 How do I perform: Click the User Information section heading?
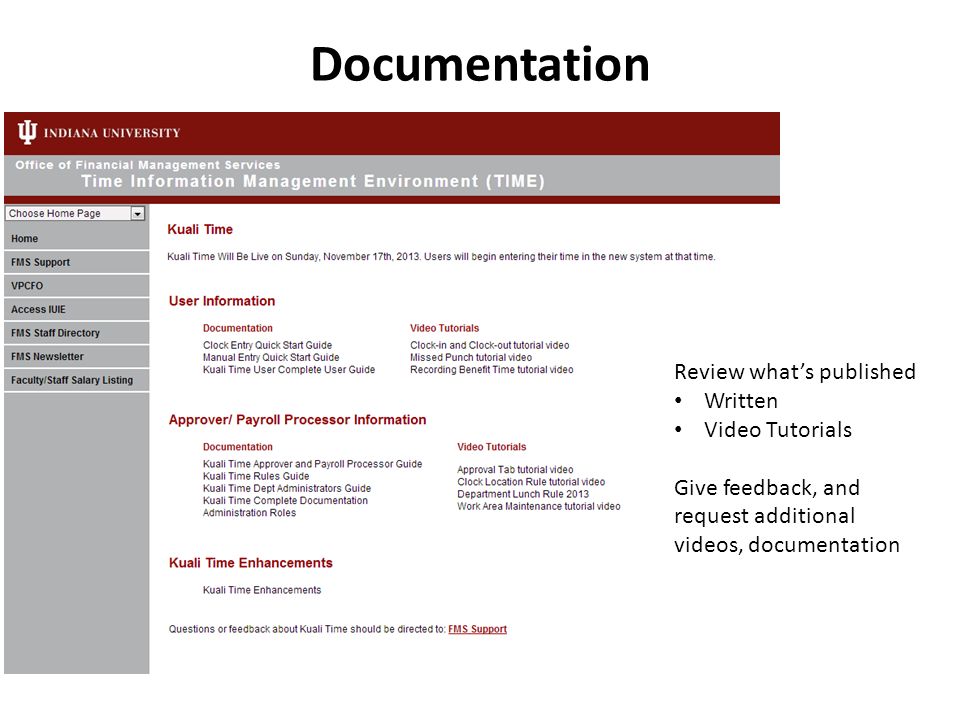pyautogui.click(x=222, y=301)
